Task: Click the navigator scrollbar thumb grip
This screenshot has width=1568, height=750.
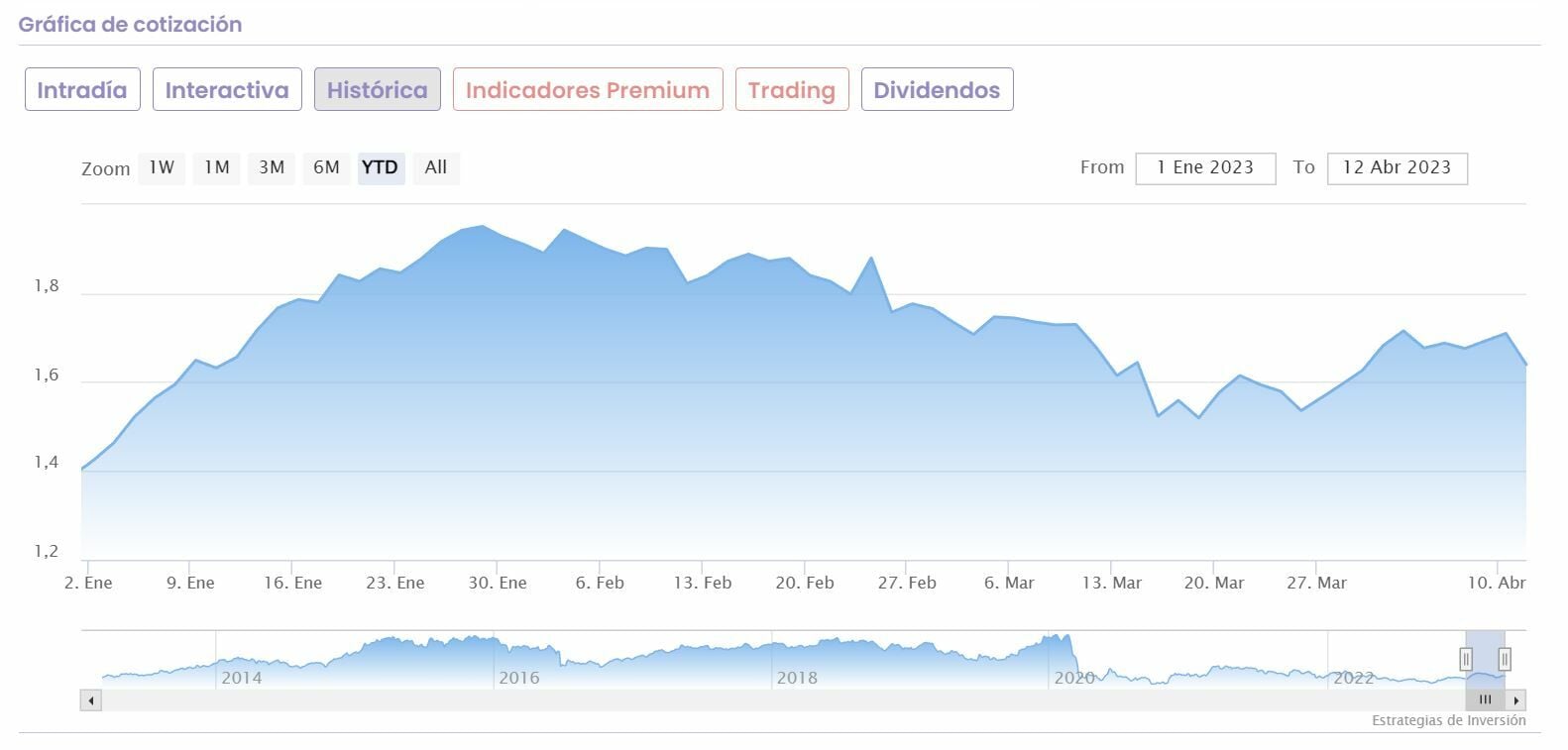Action: [1485, 700]
